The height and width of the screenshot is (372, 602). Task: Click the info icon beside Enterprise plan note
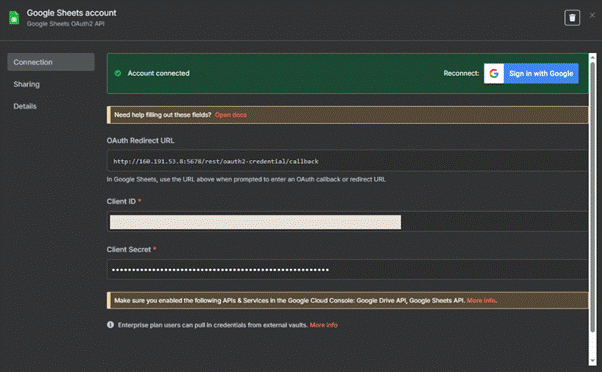[111, 325]
